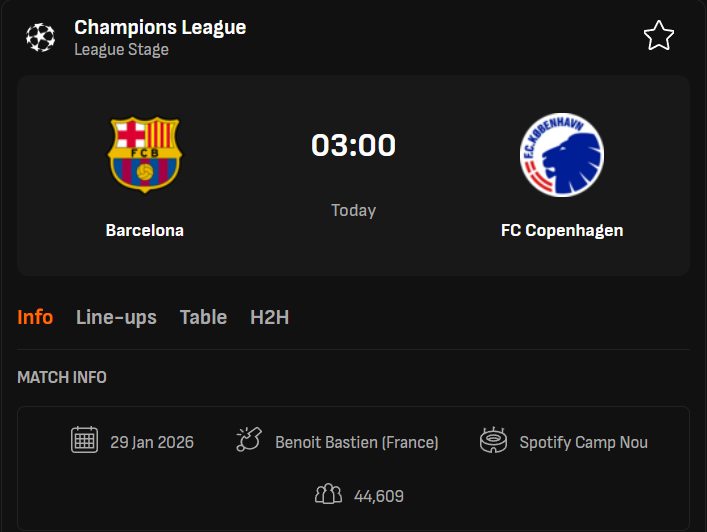Toggle the favorite star for this match
This screenshot has width=707, height=532.
pos(658,37)
